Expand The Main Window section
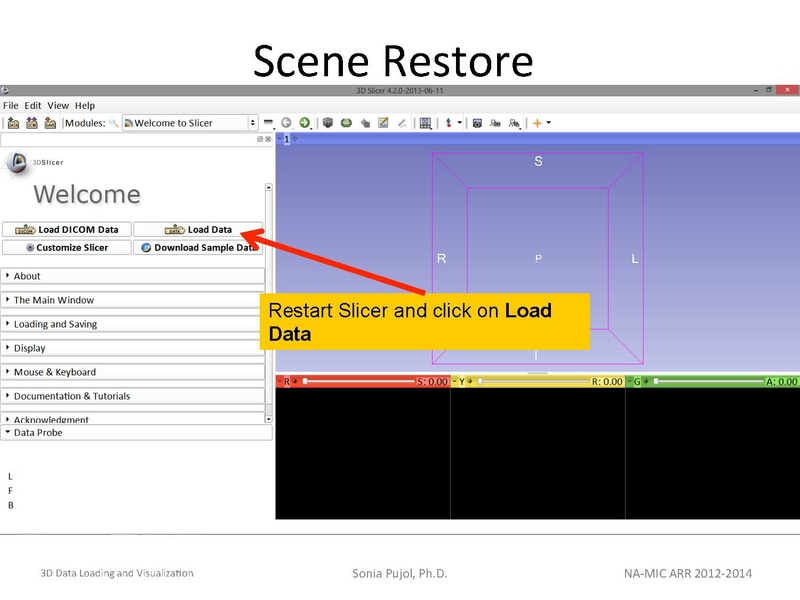This screenshot has height=600, width=800. point(133,300)
